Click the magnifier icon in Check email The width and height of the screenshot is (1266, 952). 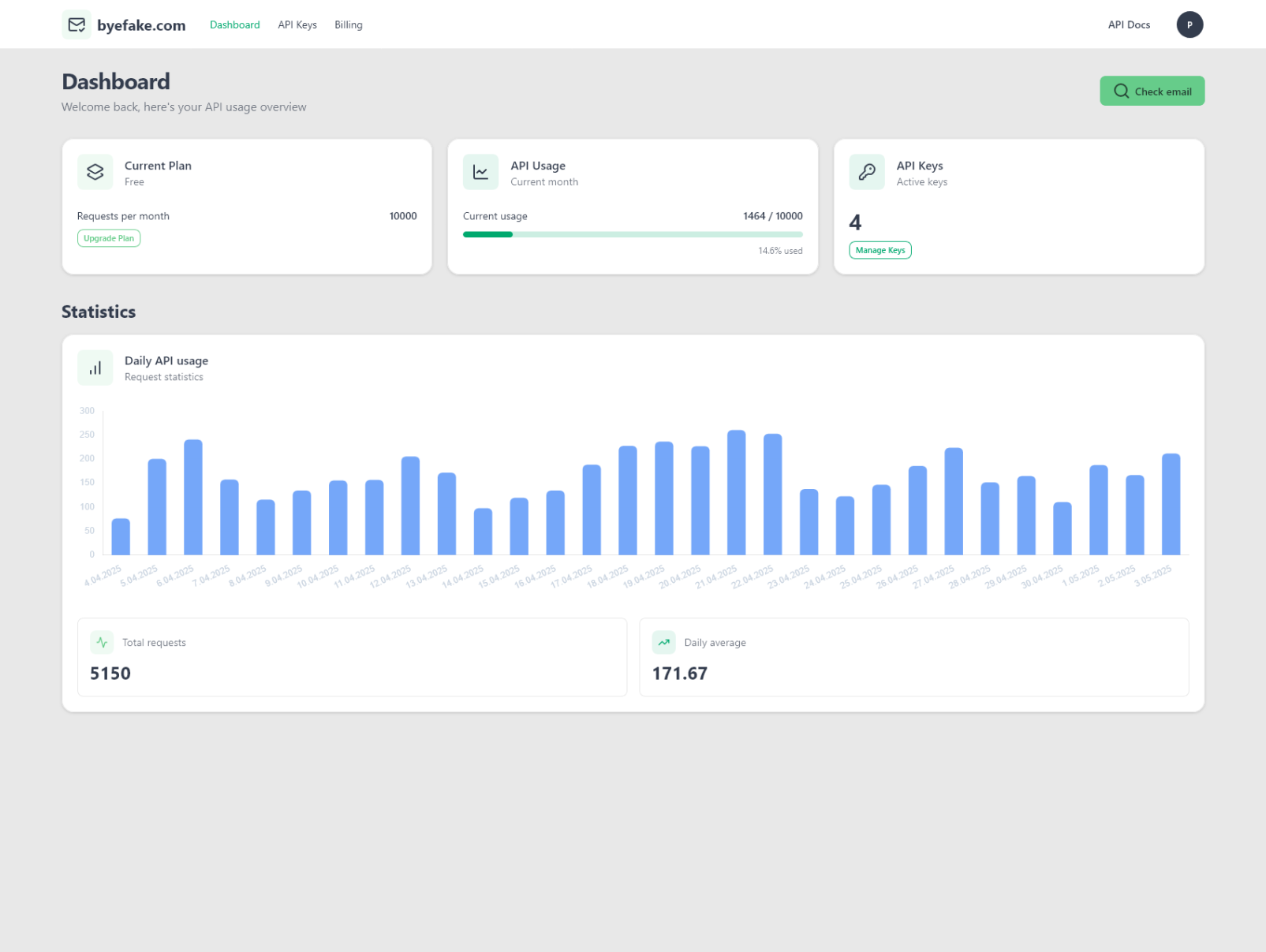click(x=1121, y=91)
